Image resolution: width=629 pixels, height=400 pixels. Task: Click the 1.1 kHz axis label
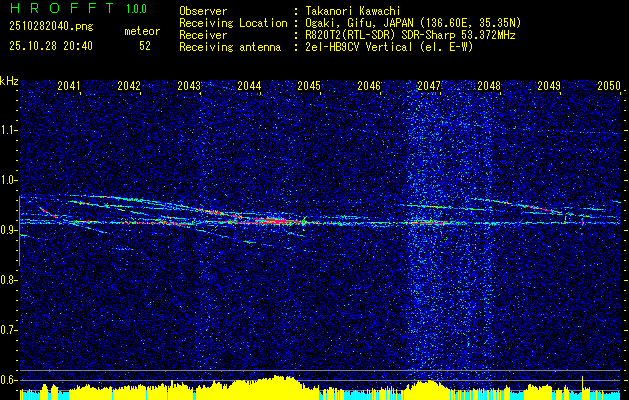pyautogui.click(x=8, y=130)
